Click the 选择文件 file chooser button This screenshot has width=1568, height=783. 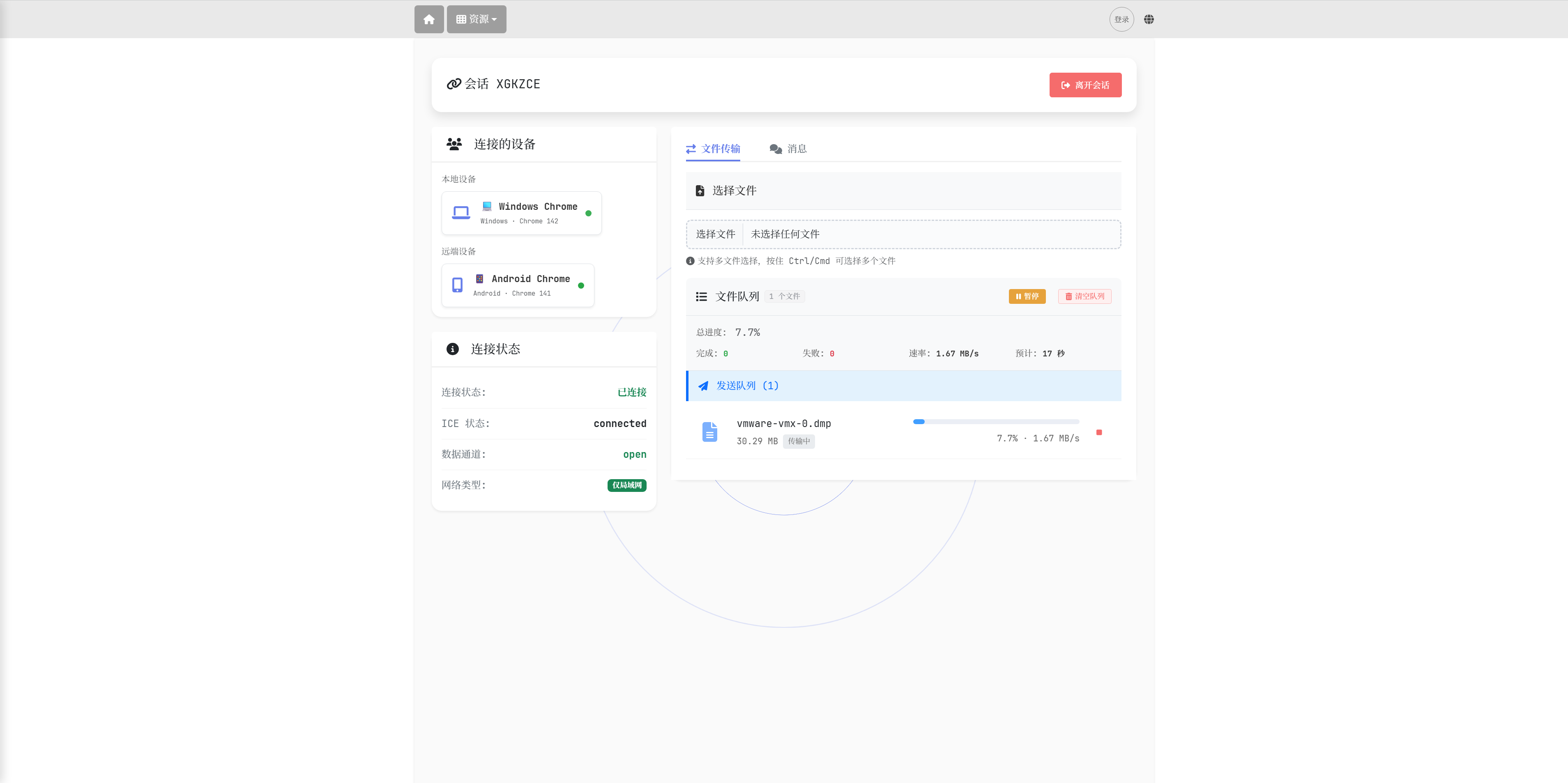click(x=715, y=234)
